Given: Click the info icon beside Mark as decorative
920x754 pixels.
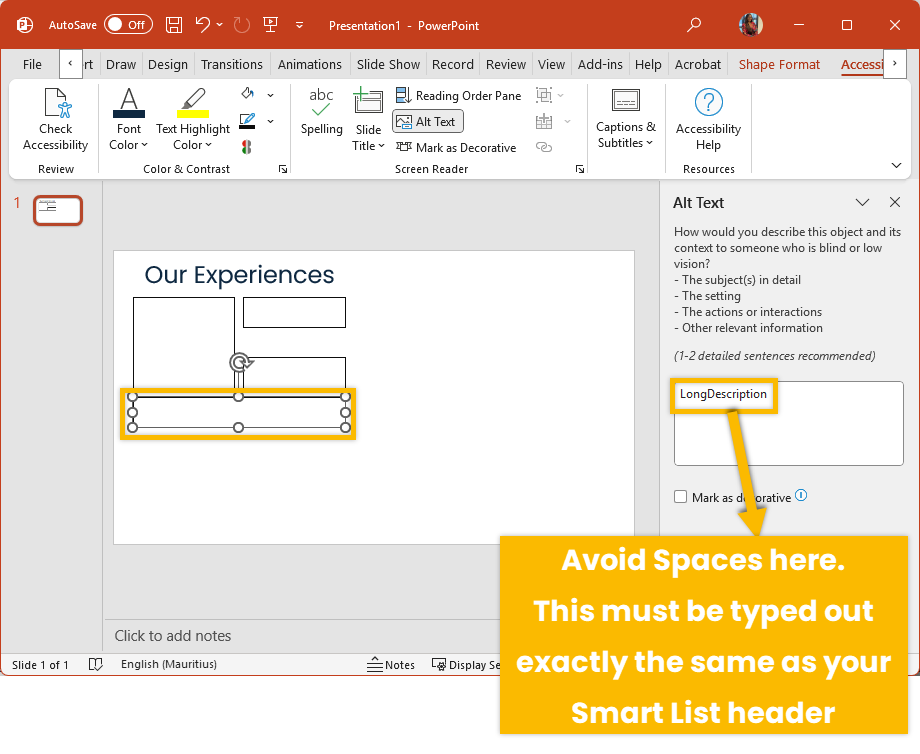Looking at the screenshot, I should [801, 496].
